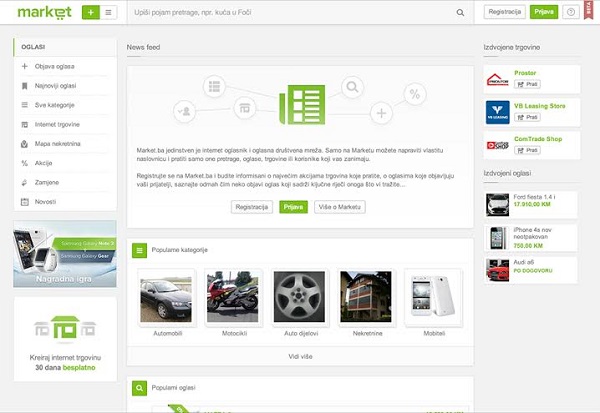Open the Ford fiesta 1.4 i listing
Screen dimensions: 600x413
[530, 205]
